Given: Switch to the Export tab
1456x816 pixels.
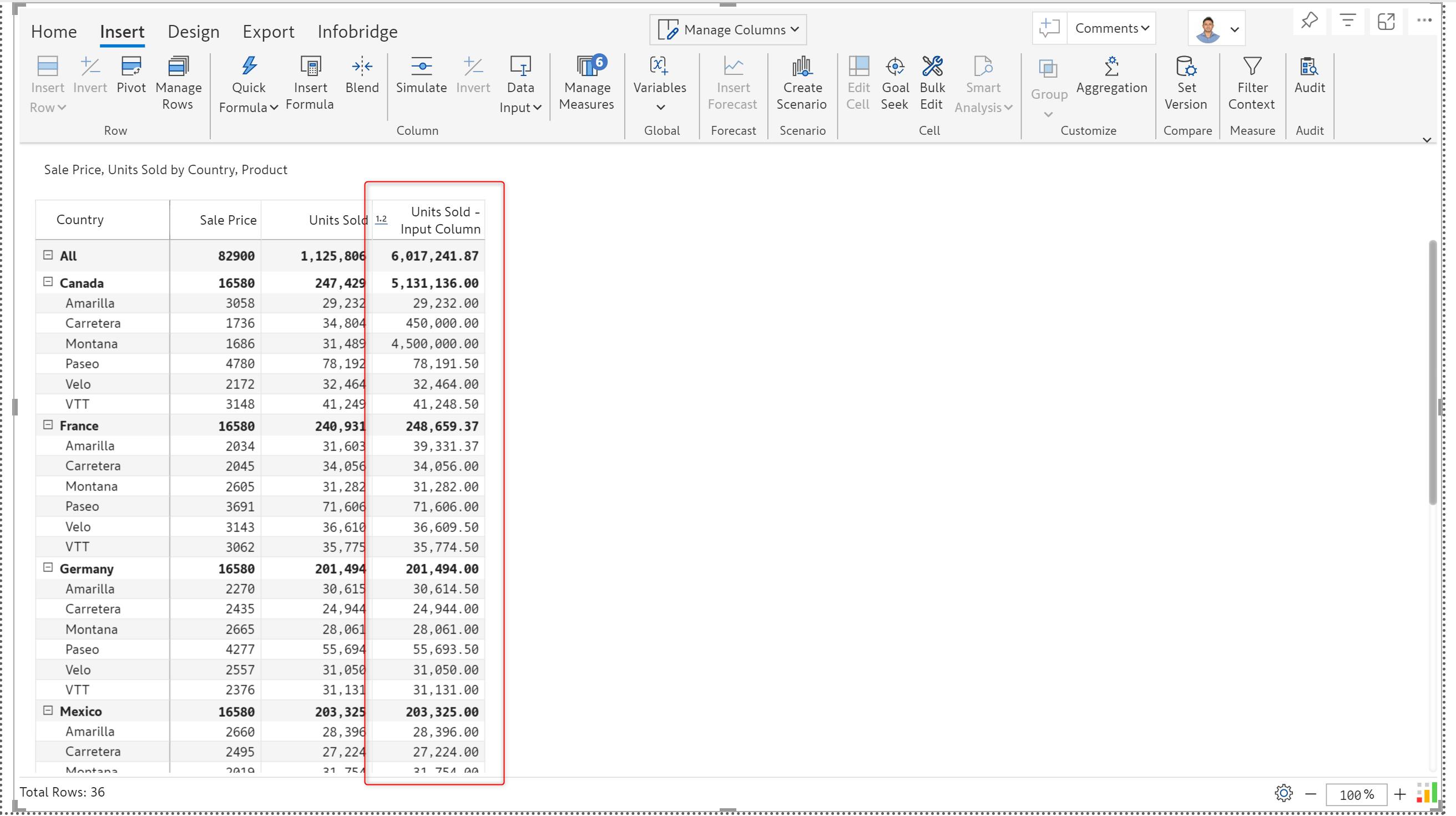Looking at the screenshot, I should pyautogui.click(x=269, y=32).
